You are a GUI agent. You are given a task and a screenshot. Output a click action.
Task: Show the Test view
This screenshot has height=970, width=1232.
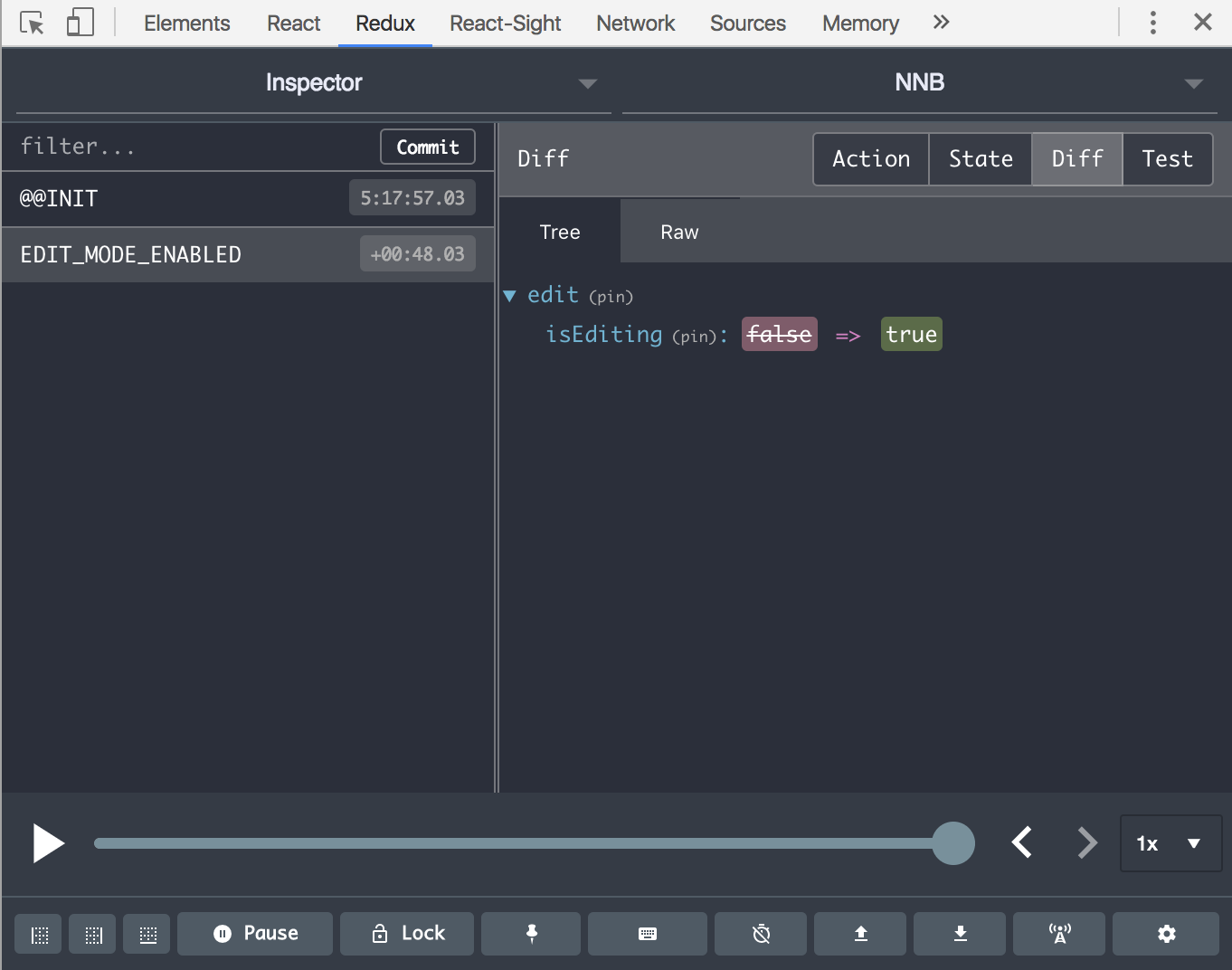click(x=1167, y=159)
